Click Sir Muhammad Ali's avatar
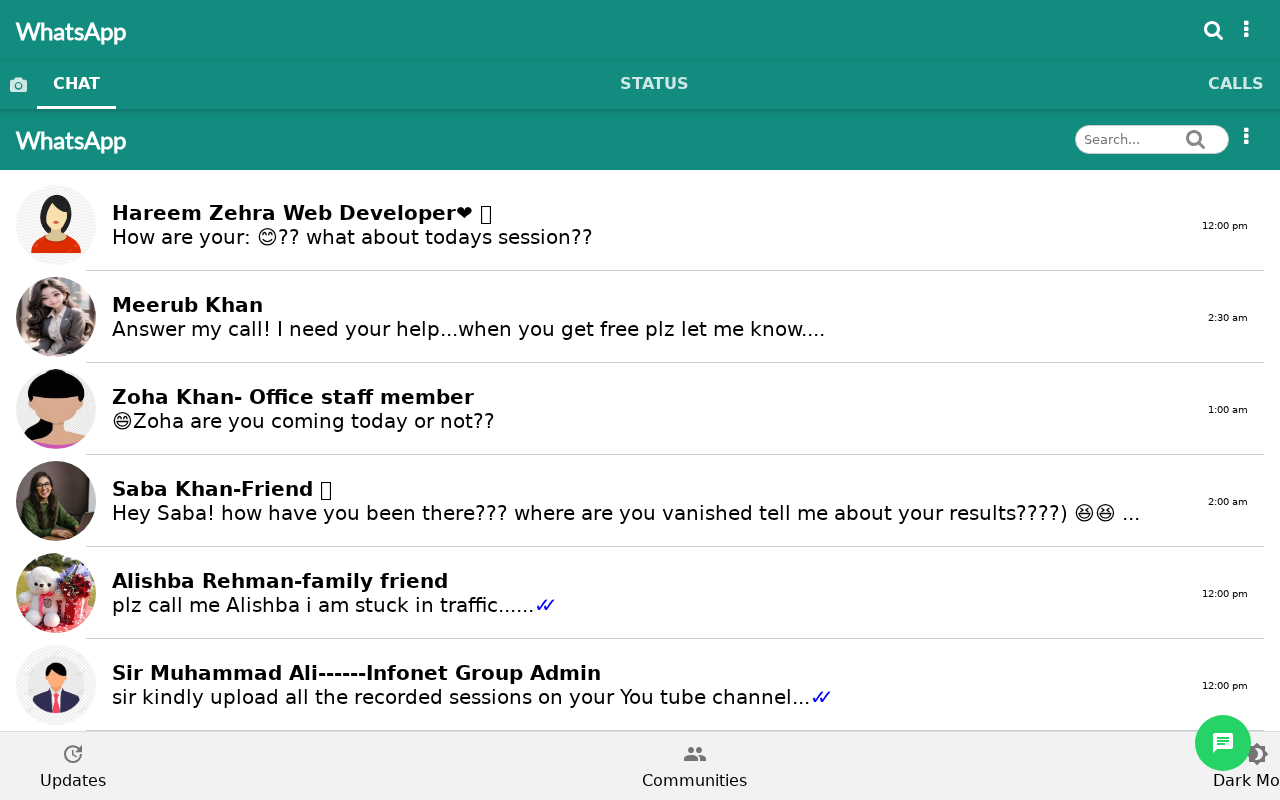 point(56,685)
